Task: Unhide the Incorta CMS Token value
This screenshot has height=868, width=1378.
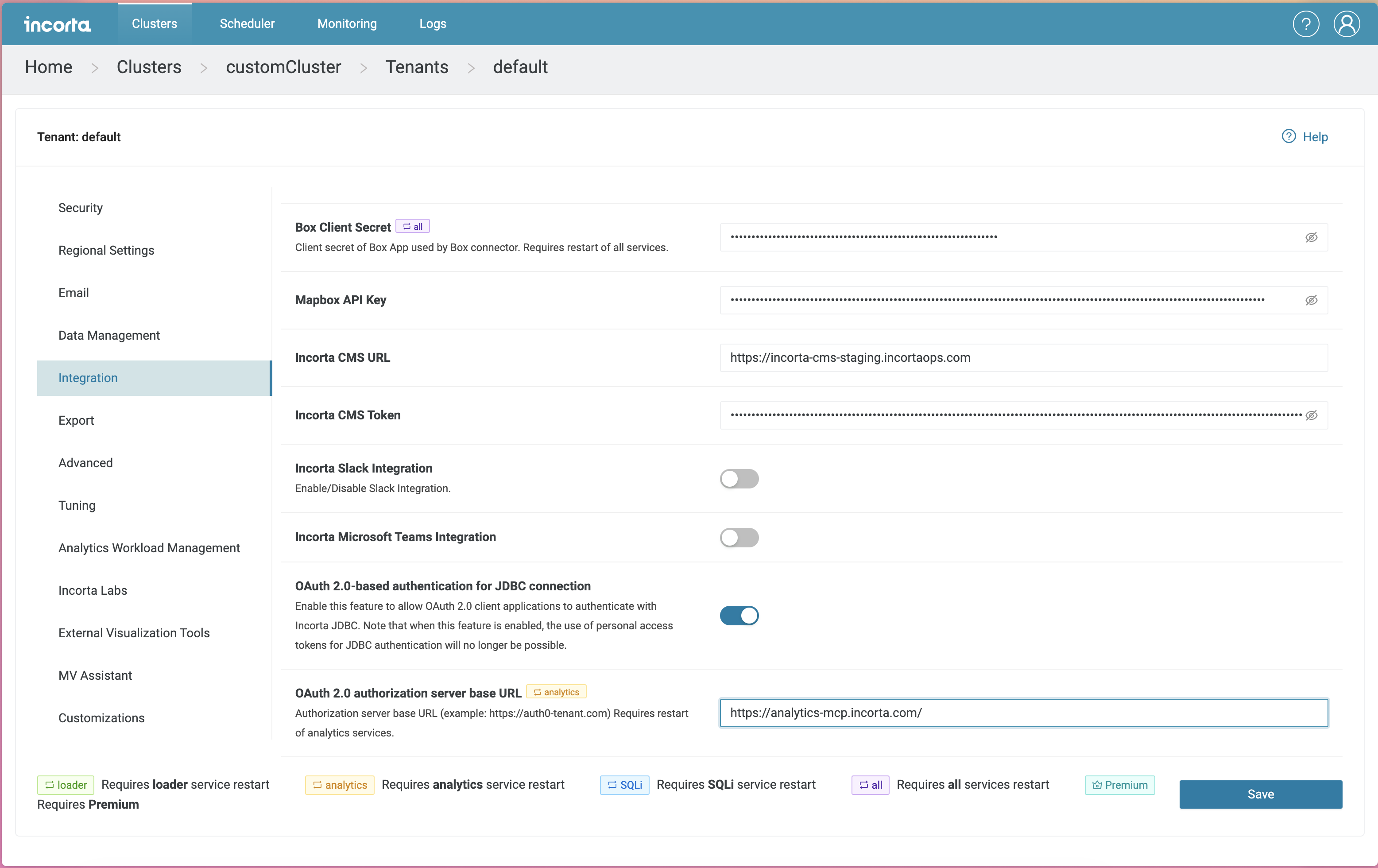Action: click(x=1311, y=415)
